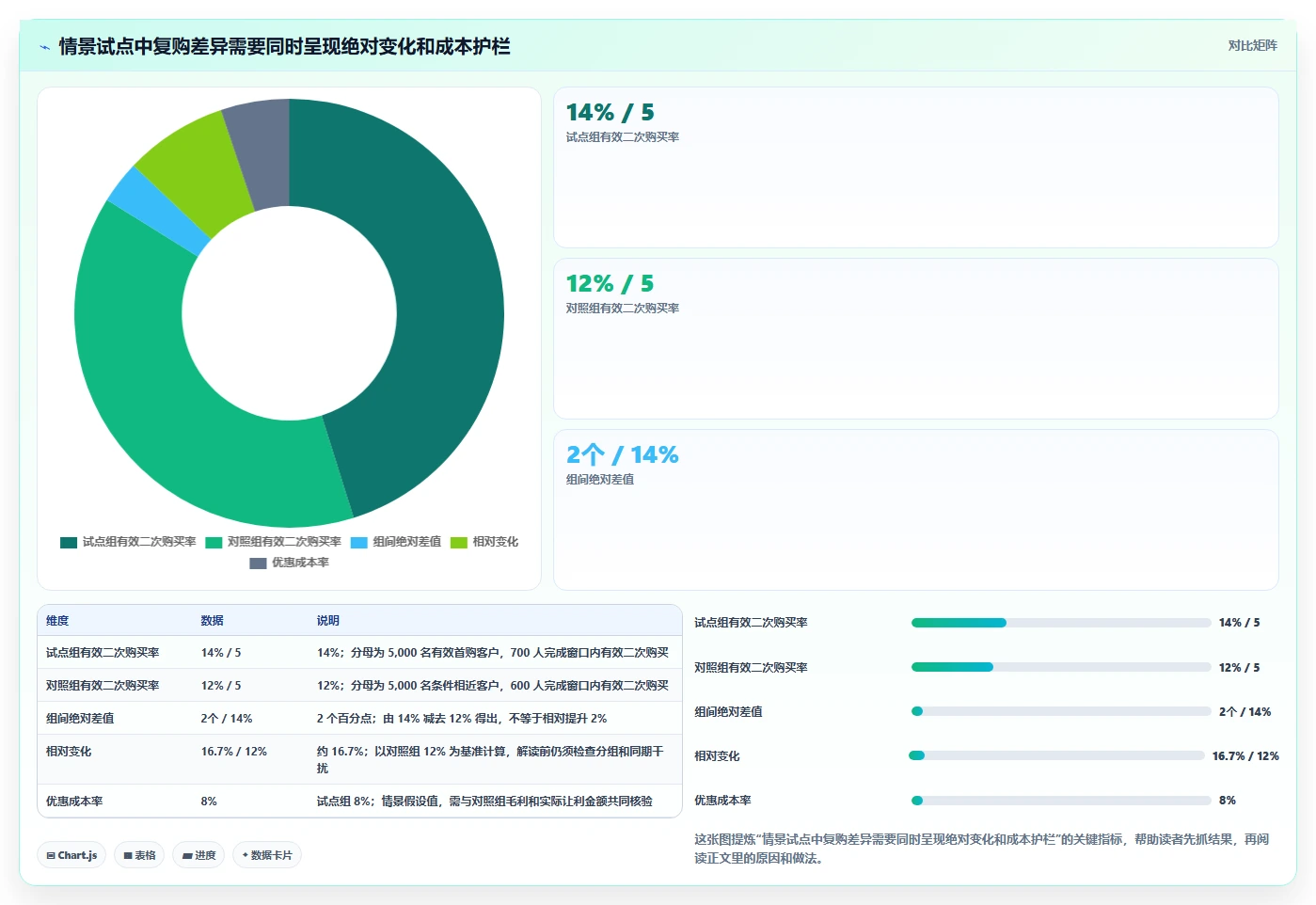
Task: Click progress label 优惠成本率
Action: (722, 801)
